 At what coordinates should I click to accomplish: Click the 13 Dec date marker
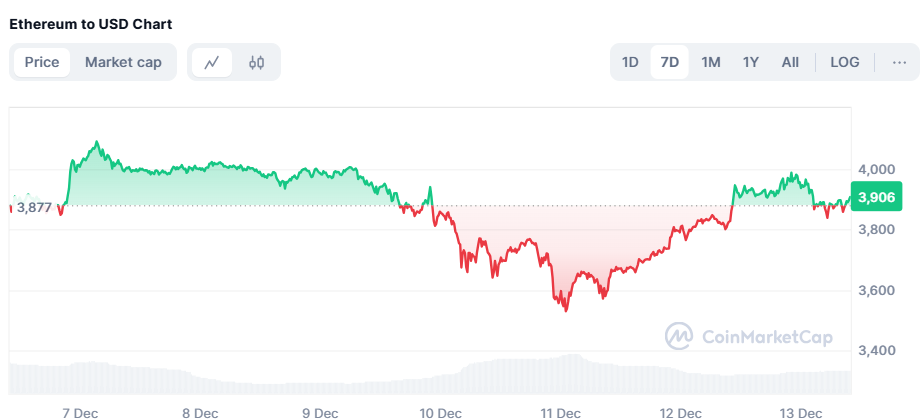[x=801, y=412]
